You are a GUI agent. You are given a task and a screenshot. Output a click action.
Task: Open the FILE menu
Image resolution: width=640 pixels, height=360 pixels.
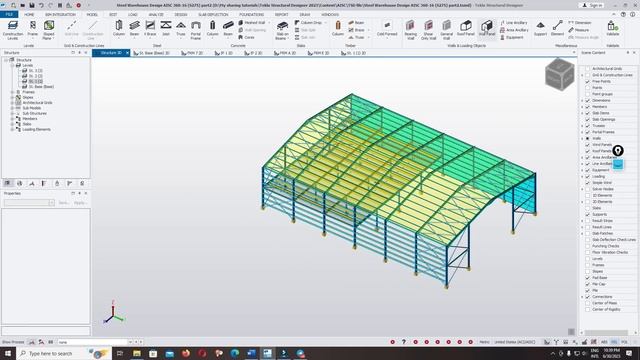point(9,14)
